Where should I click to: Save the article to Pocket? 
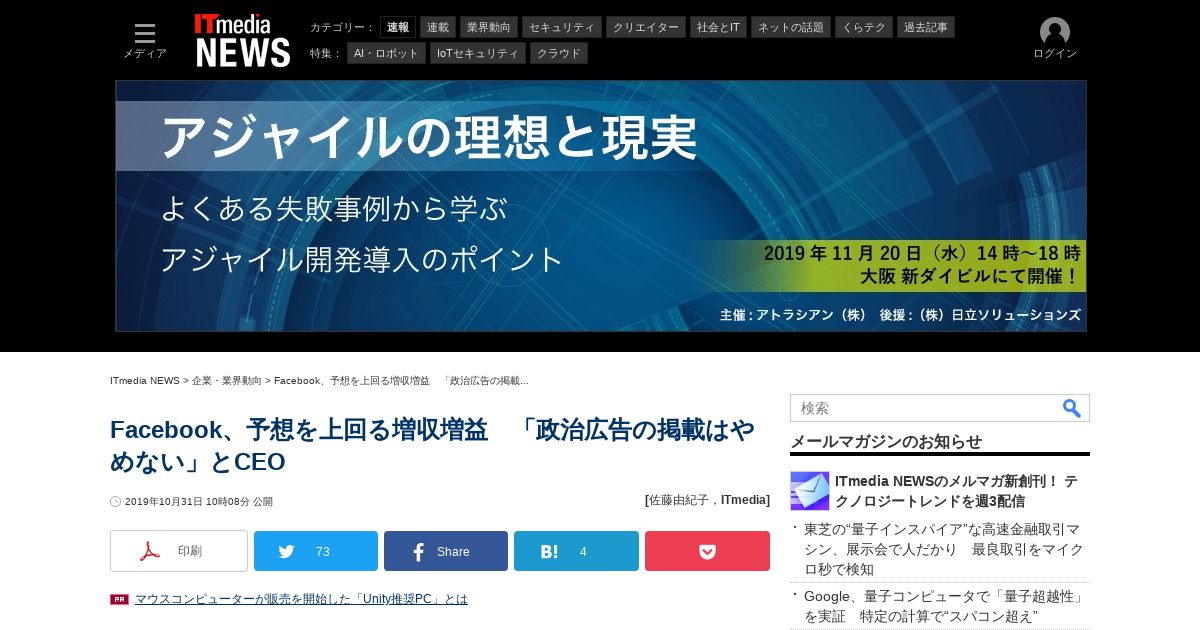[x=707, y=551]
